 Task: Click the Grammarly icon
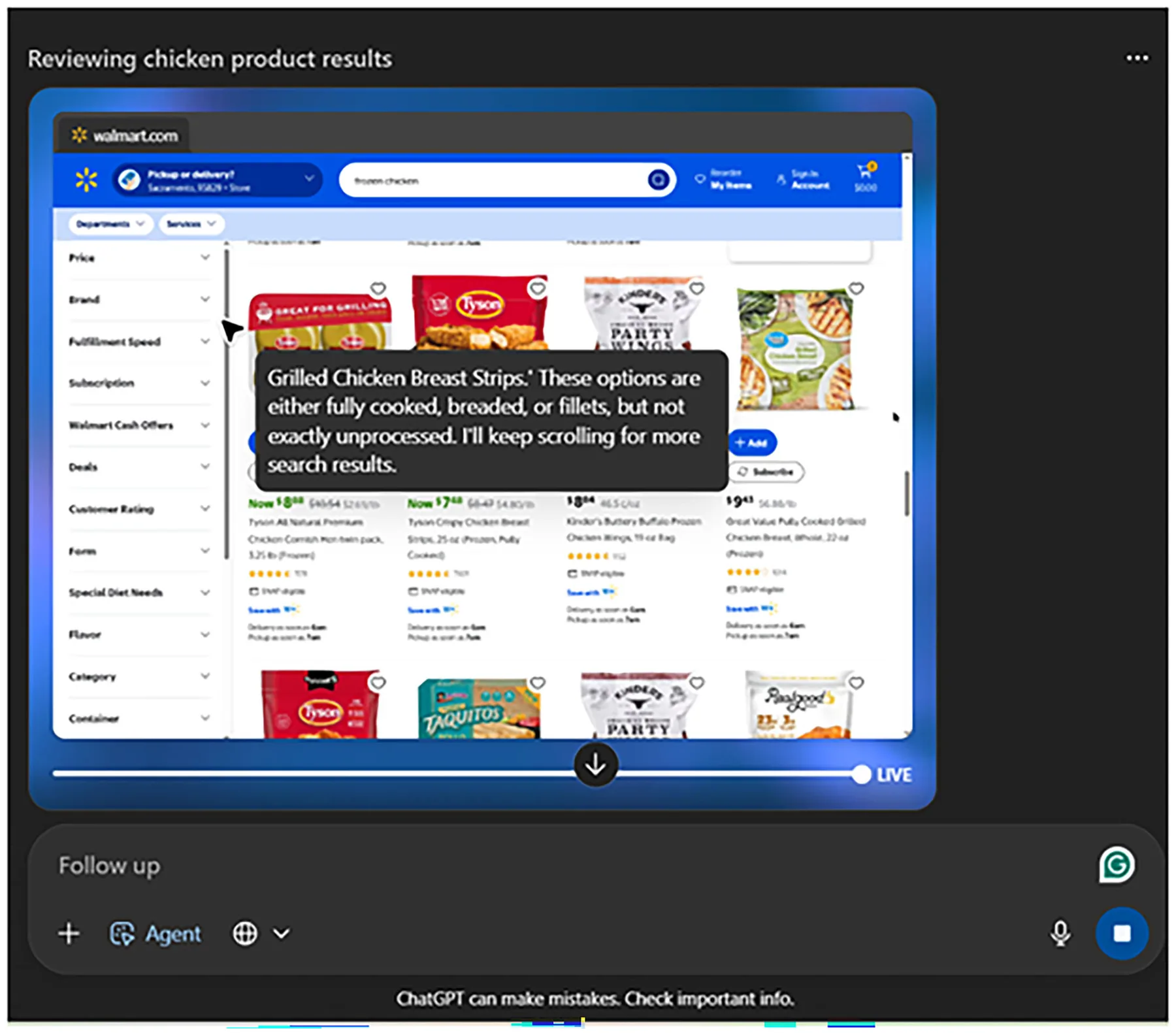(x=1117, y=864)
